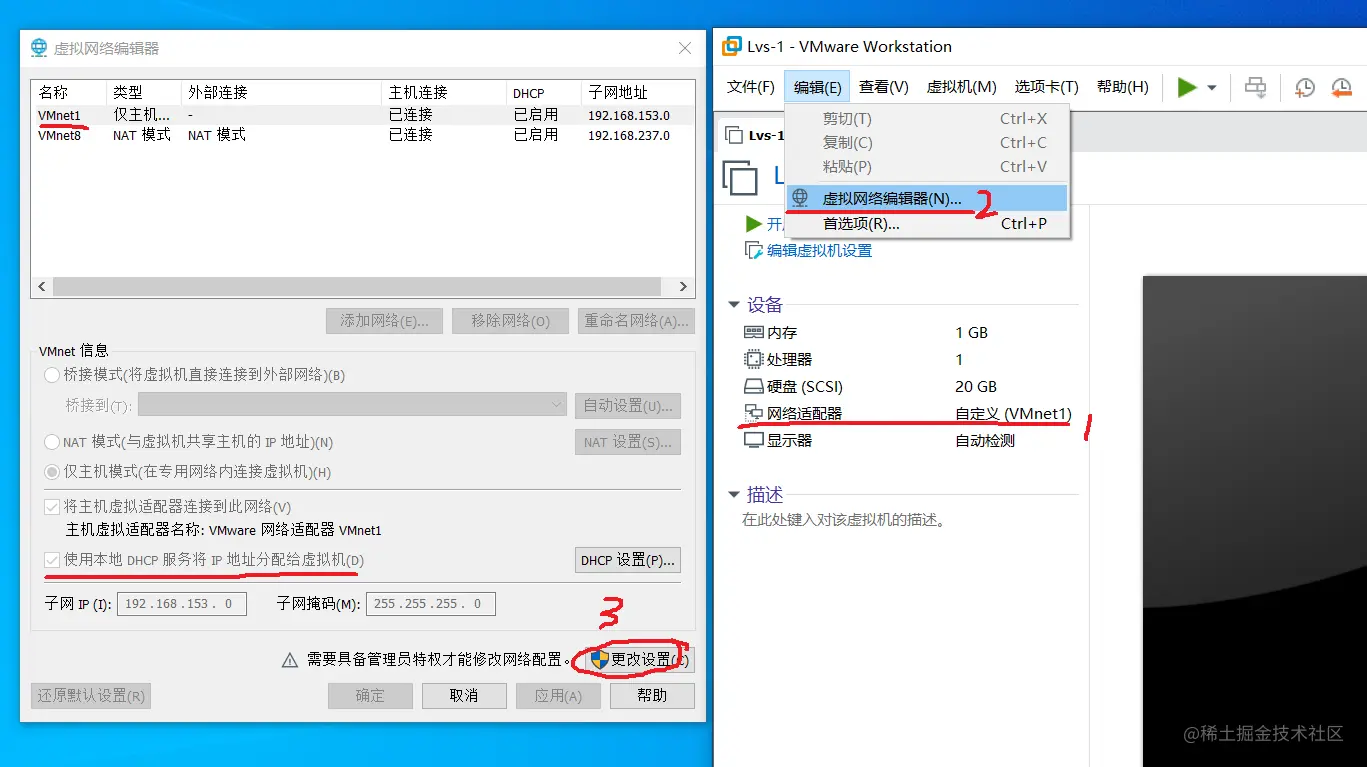The width and height of the screenshot is (1367, 767).
Task: Select the 仅主机模式 radio button
Action: tap(52, 471)
